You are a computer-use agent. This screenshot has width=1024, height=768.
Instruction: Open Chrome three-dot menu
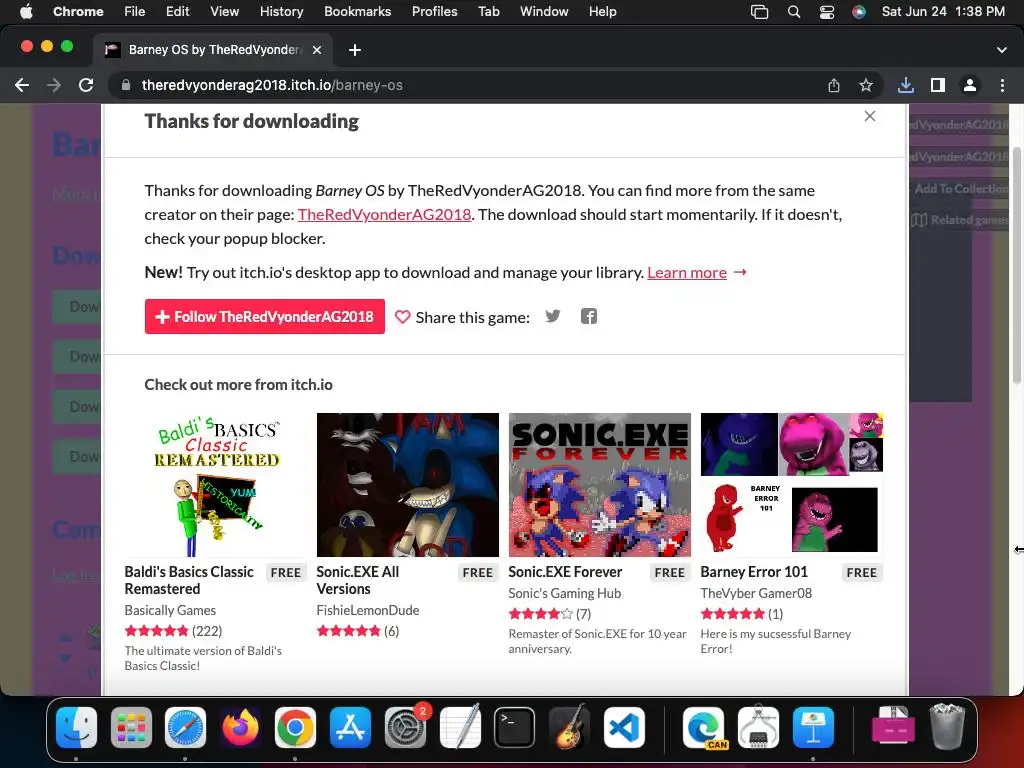(x=1002, y=85)
